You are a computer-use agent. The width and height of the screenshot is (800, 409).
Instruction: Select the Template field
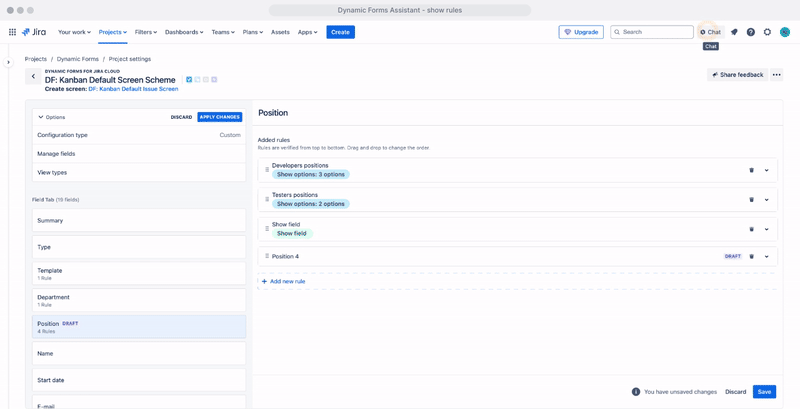(x=139, y=273)
